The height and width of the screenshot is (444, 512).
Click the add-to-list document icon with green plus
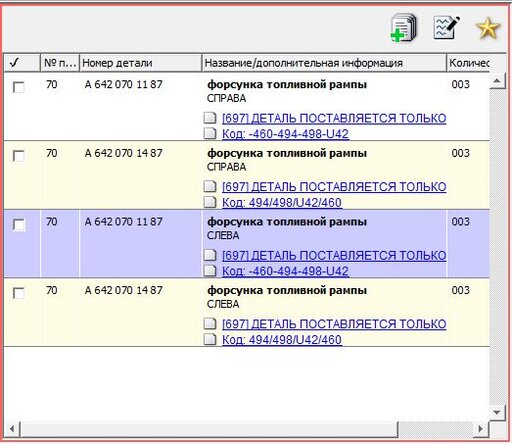404,28
